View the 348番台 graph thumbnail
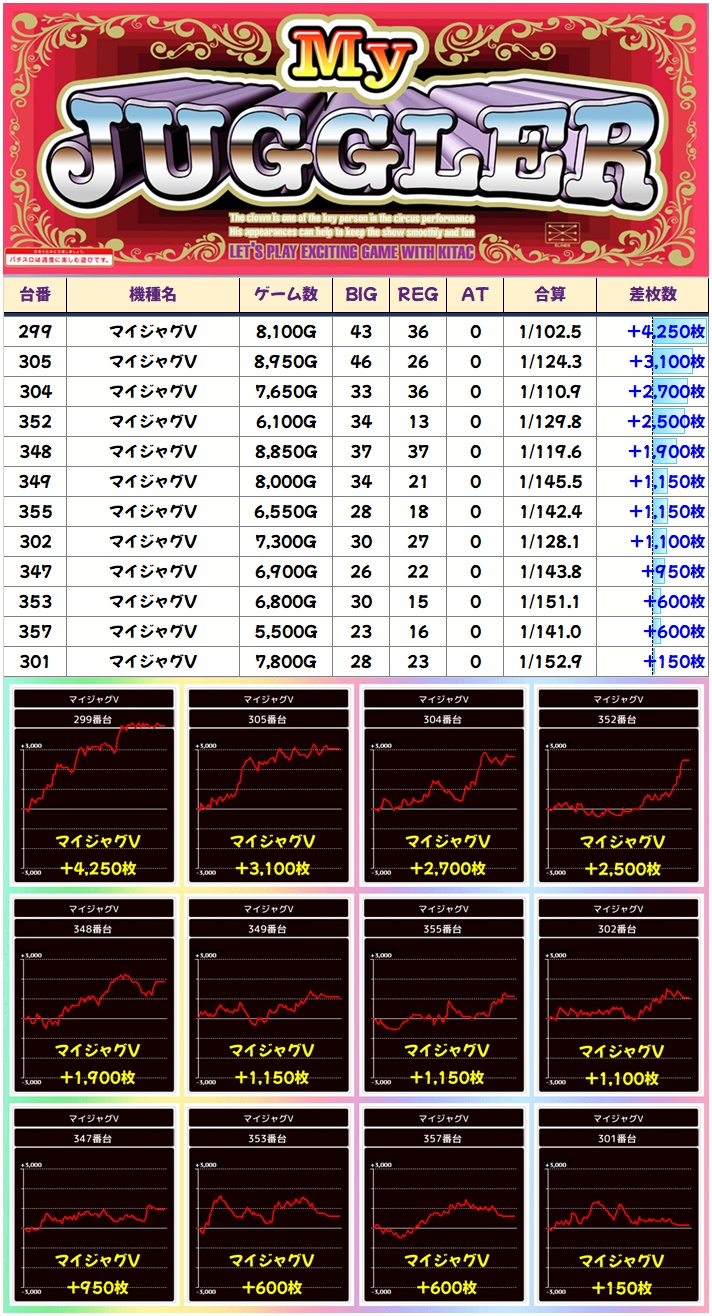712x1316 pixels. tap(95, 996)
